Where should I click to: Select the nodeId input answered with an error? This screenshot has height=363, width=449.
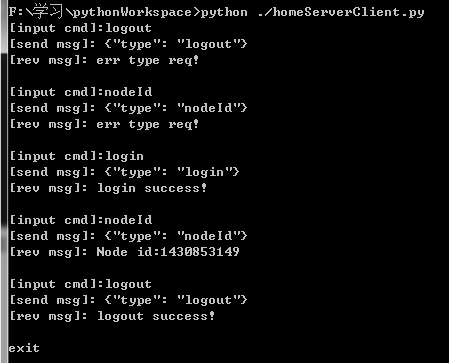pyautogui.click(x=81, y=92)
